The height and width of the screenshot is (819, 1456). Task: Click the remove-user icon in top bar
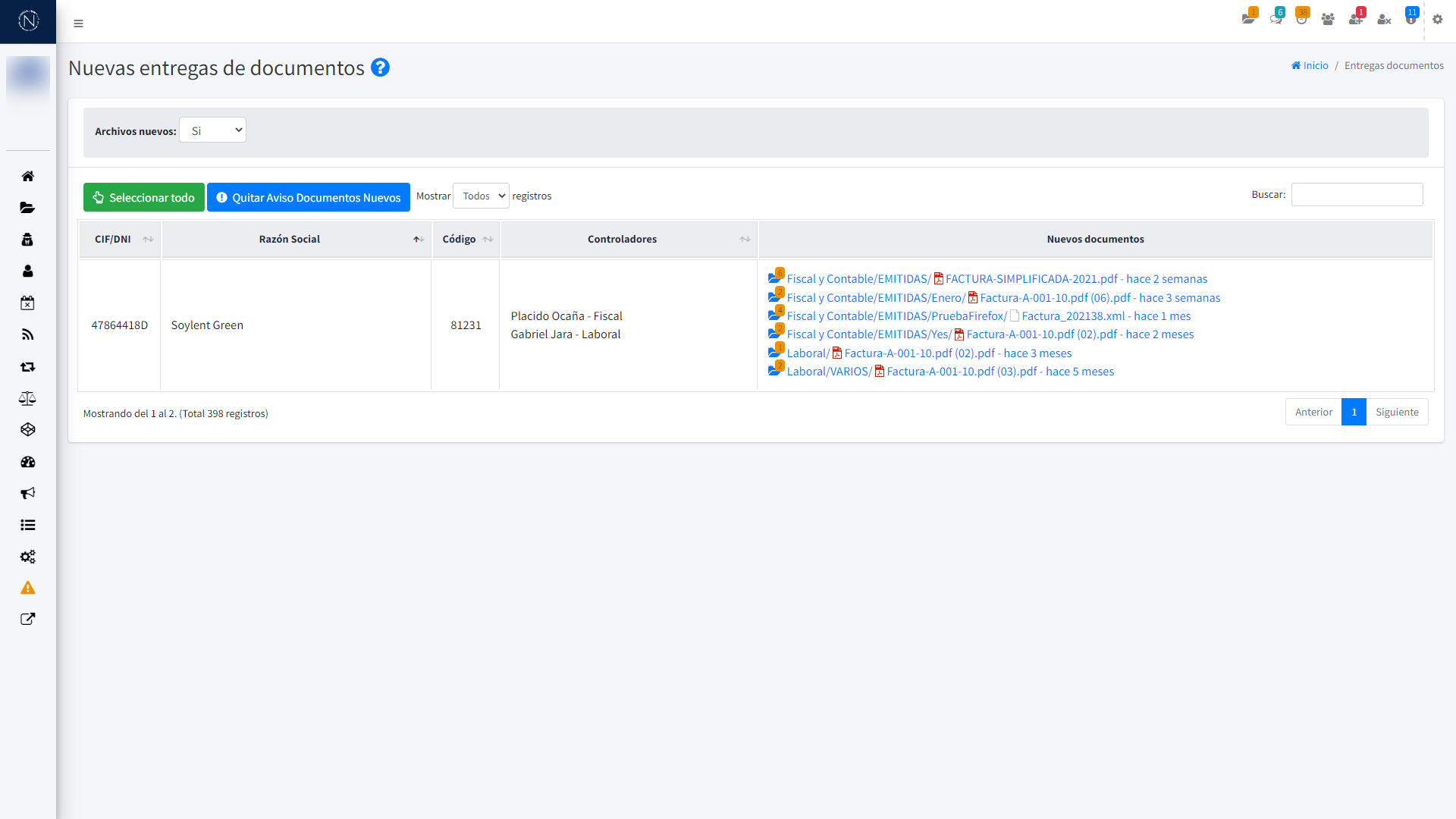coord(1384,19)
